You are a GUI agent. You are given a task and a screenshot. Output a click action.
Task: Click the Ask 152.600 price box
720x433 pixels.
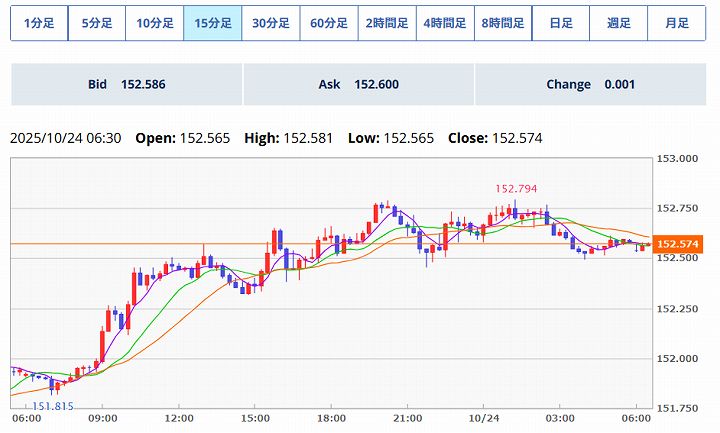pos(358,85)
